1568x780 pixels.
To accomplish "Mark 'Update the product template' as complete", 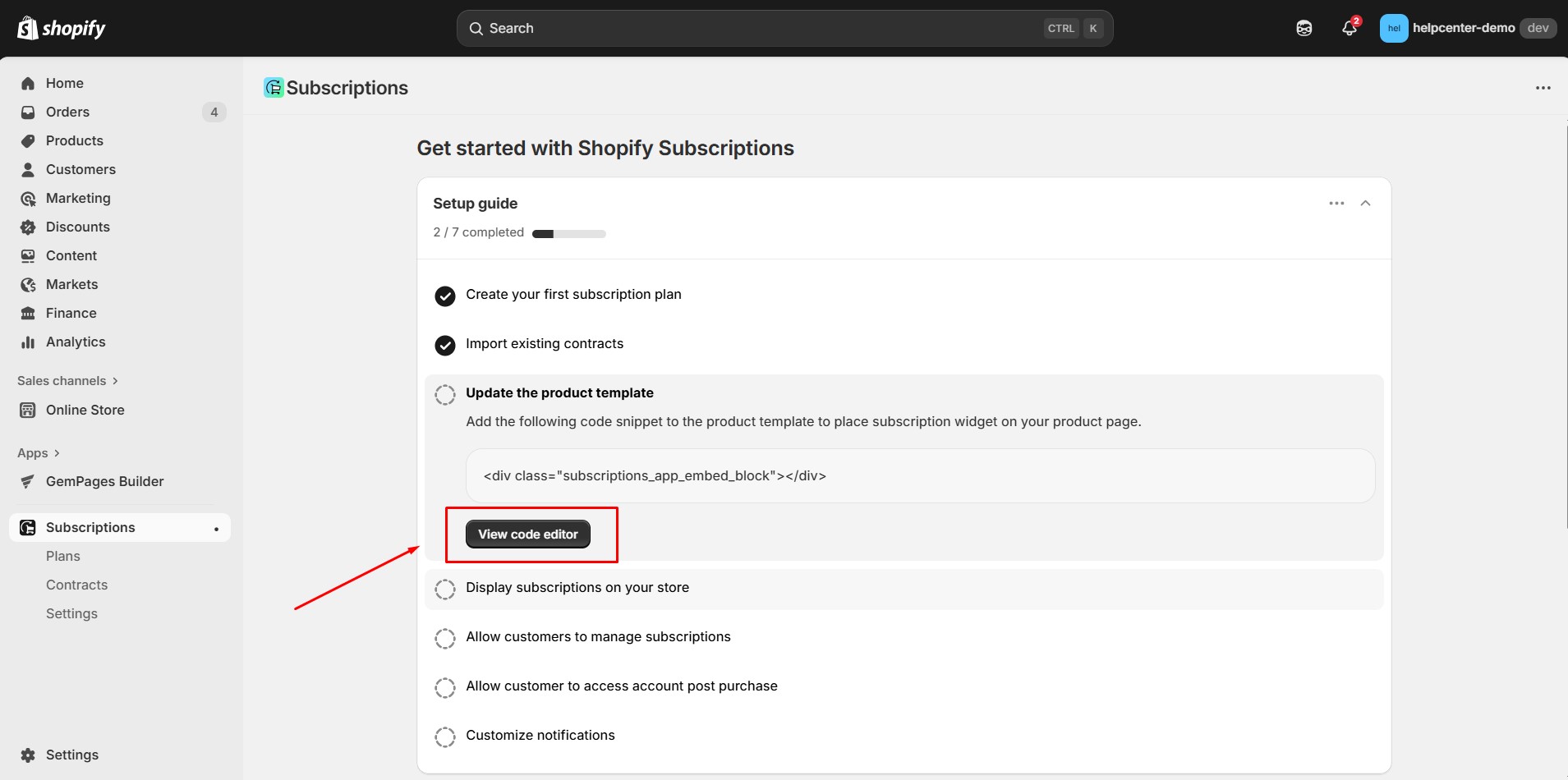I will [445, 394].
